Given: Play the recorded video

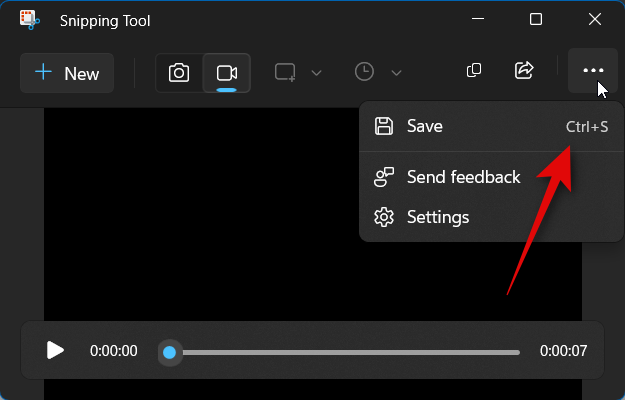Looking at the screenshot, I should click(55, 350).
